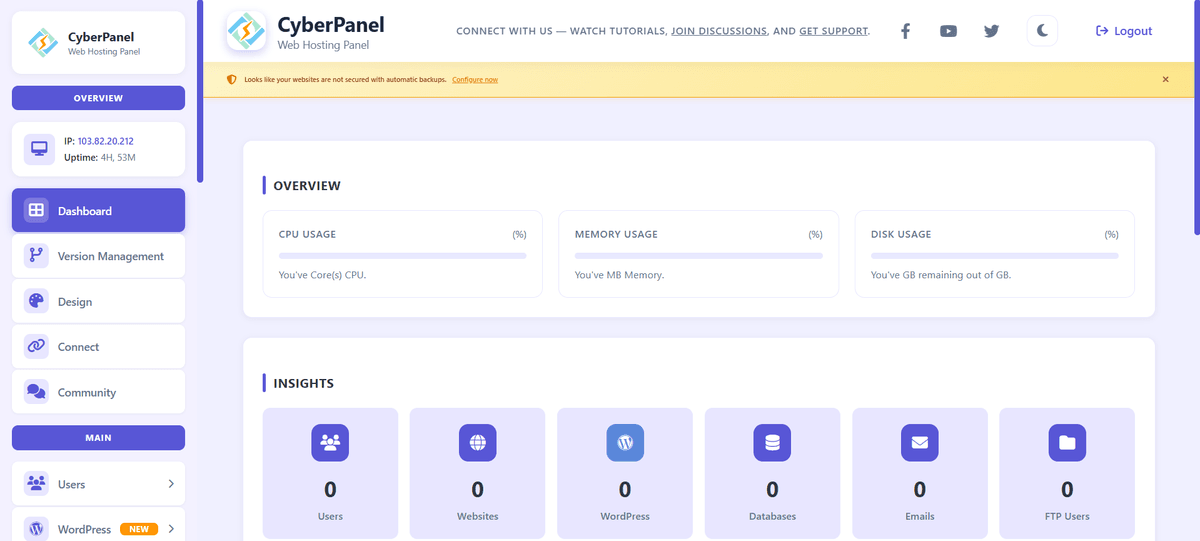Click the Users insights icon
The width and height of the screenshot is (1200, 541).
(330, 443)
